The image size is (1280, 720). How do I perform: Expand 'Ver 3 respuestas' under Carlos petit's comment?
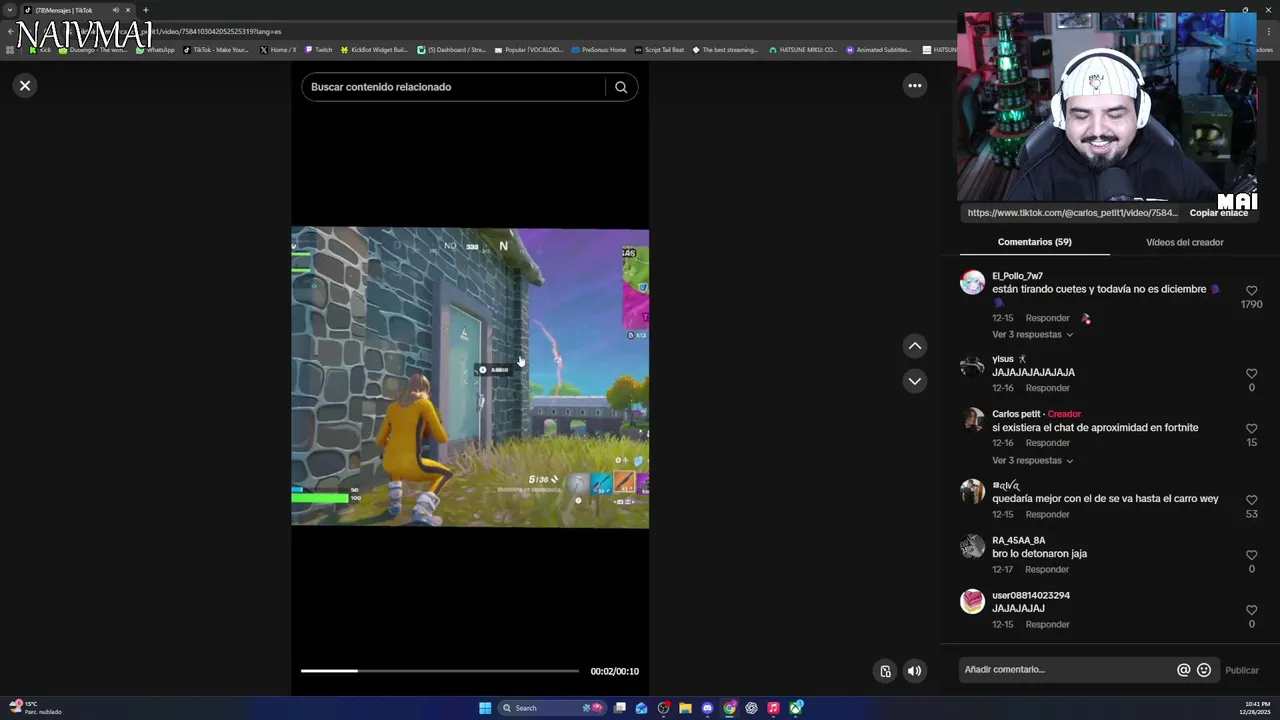(1032, 461)
